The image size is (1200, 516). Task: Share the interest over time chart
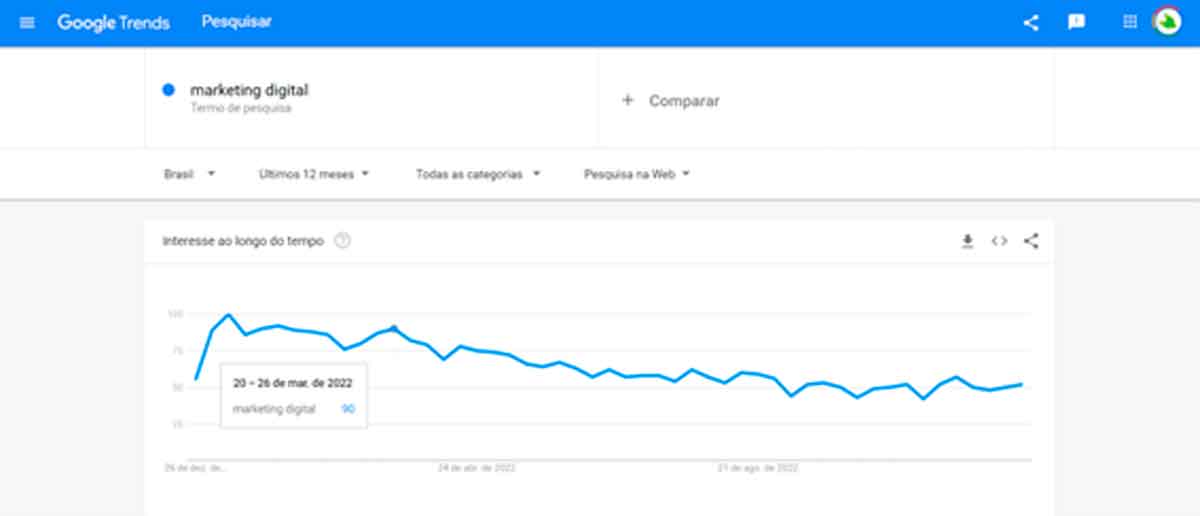click(1031, 241)
